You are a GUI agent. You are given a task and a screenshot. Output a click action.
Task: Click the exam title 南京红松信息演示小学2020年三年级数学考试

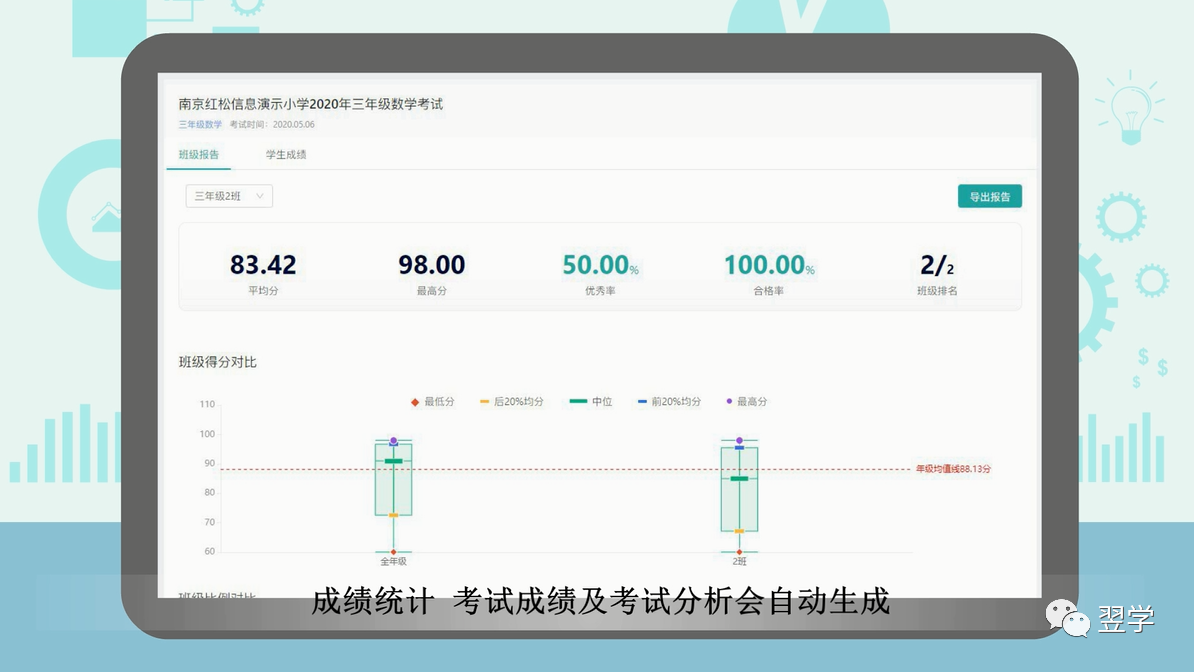pos(311,104)
